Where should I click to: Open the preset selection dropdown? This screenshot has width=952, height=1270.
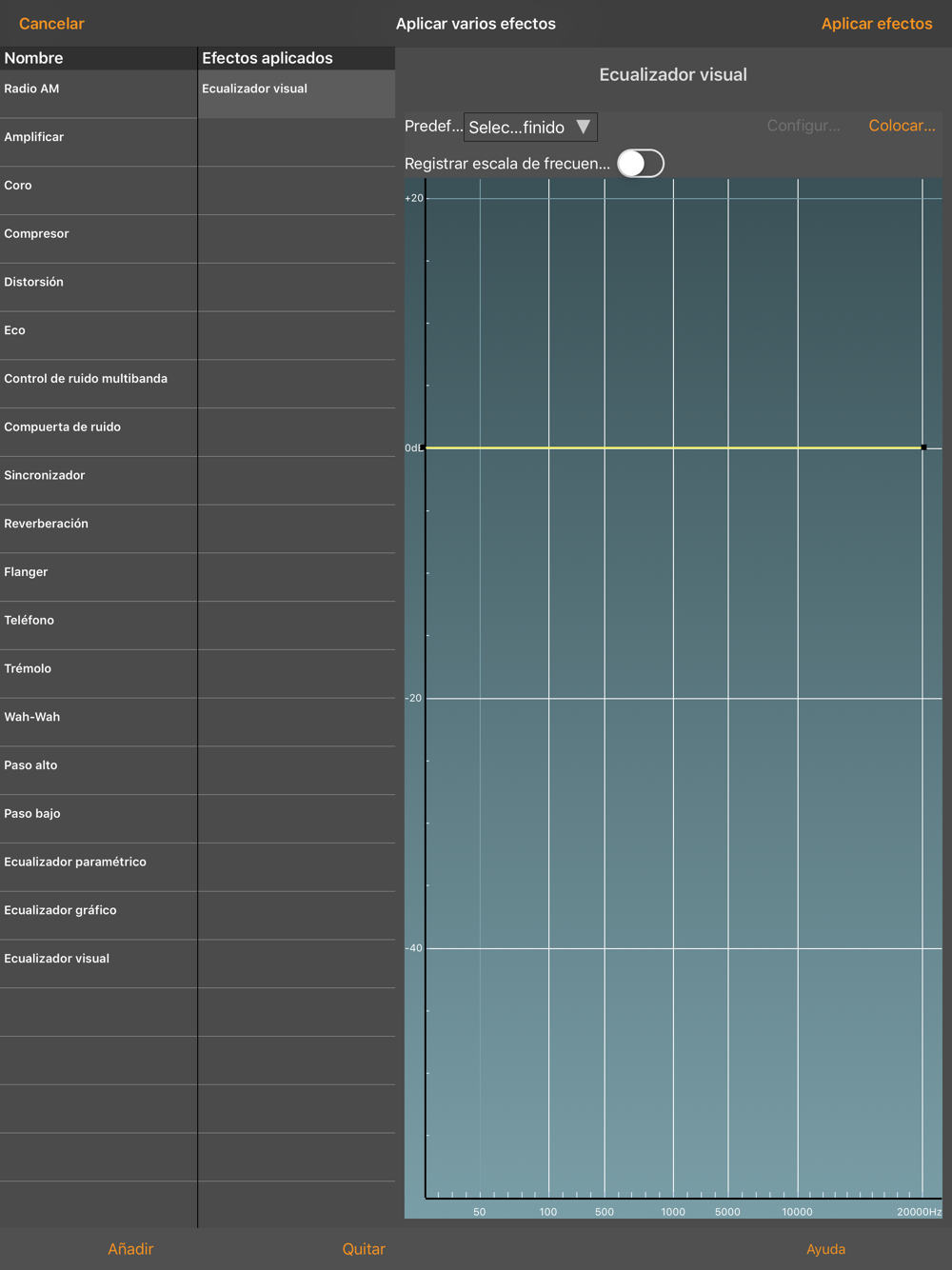tap(530, 127)
